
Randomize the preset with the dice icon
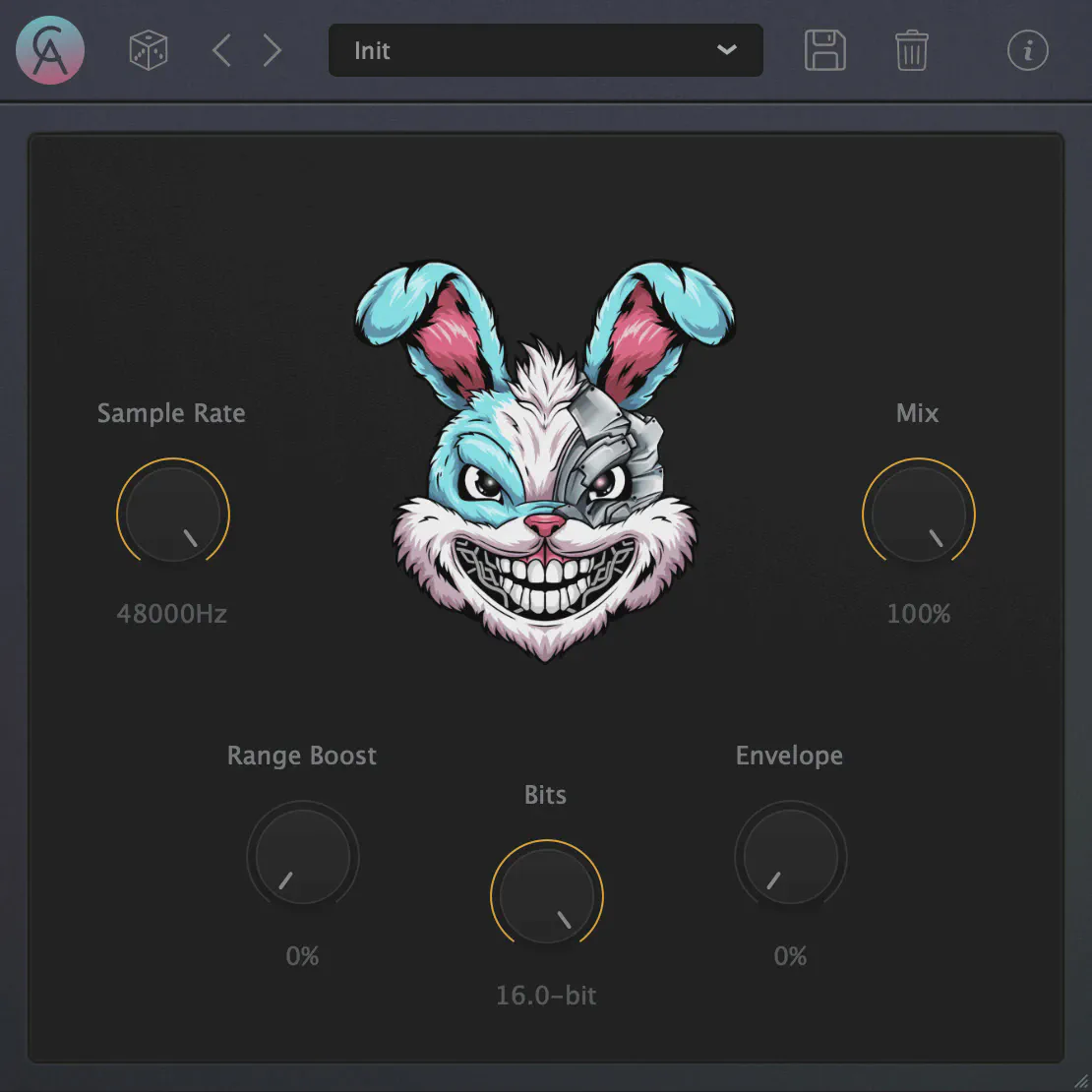coord(149,50)
